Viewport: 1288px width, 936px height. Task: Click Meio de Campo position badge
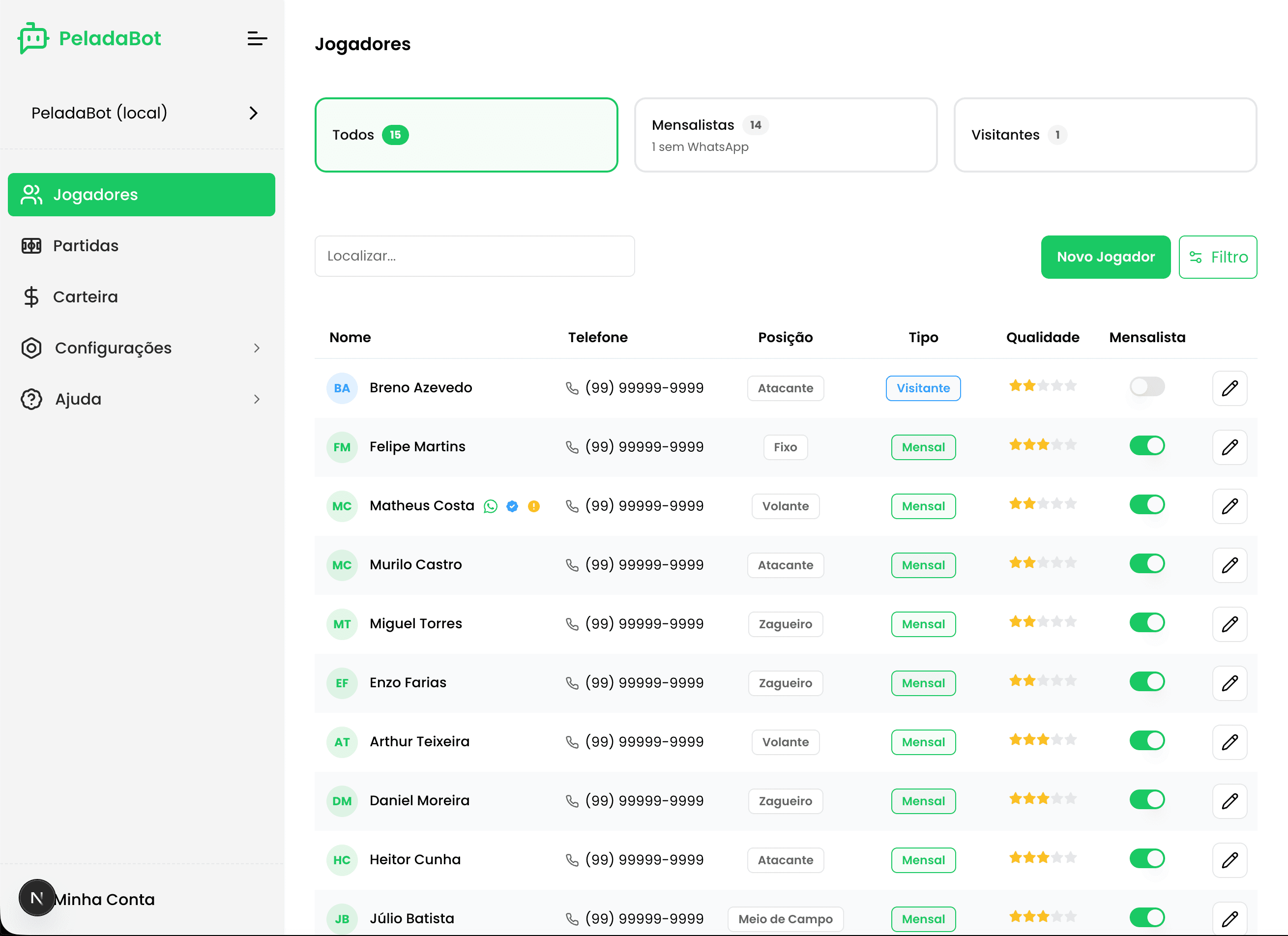786,919
